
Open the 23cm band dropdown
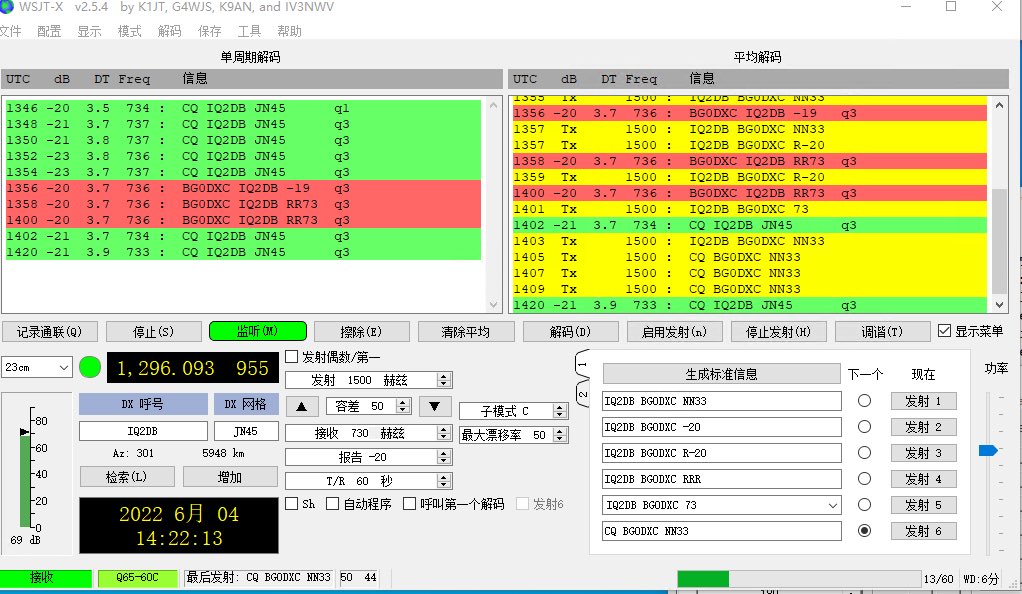(x=36, y=367)
